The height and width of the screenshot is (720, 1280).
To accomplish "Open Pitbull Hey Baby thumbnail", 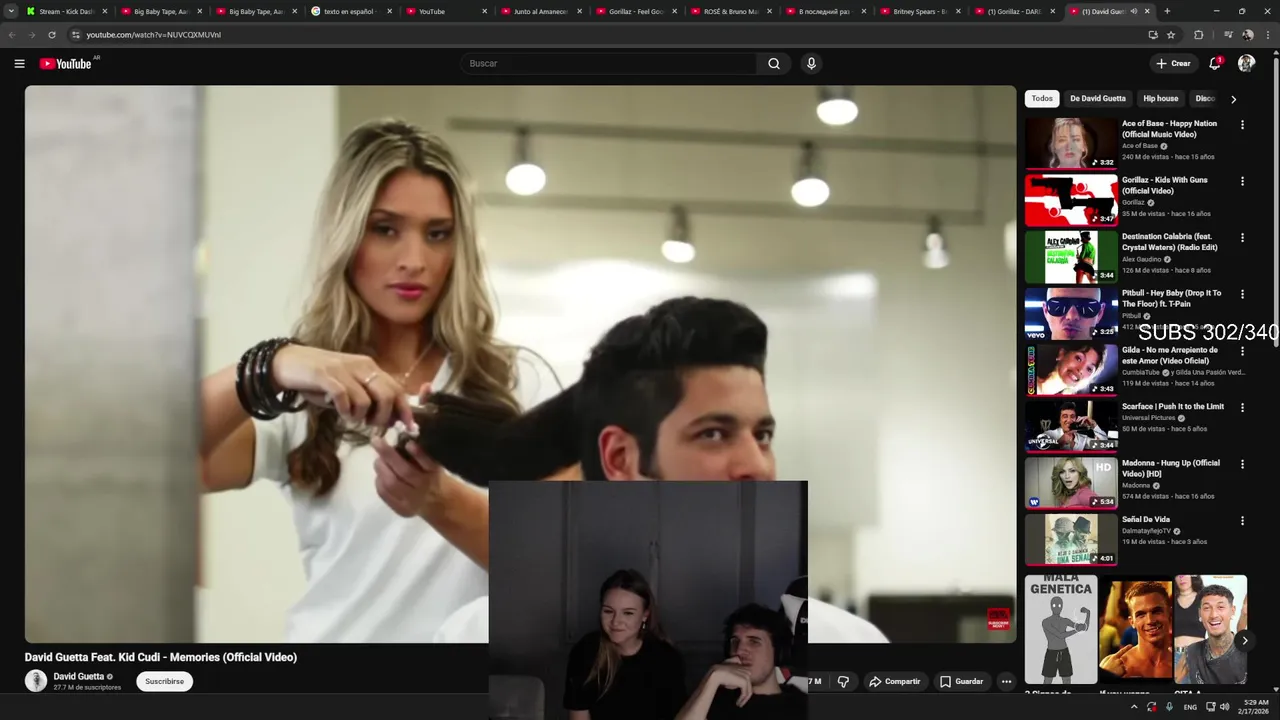I will [x=1071, y=313].
